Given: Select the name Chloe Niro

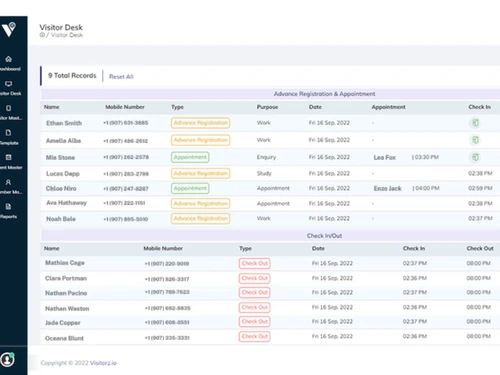Looking at the screenshot, I should 61,188.
